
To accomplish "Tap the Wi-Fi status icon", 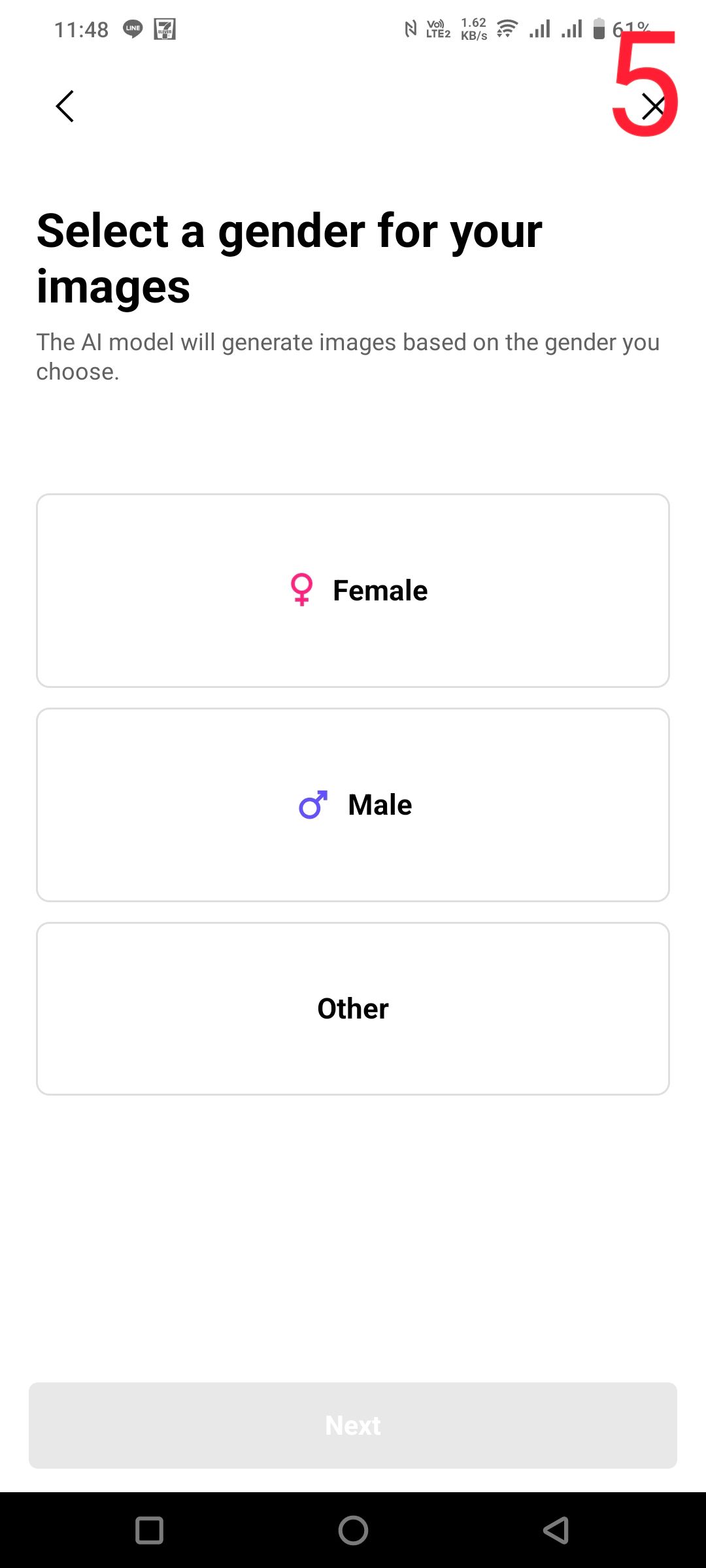I will (507, 29).
